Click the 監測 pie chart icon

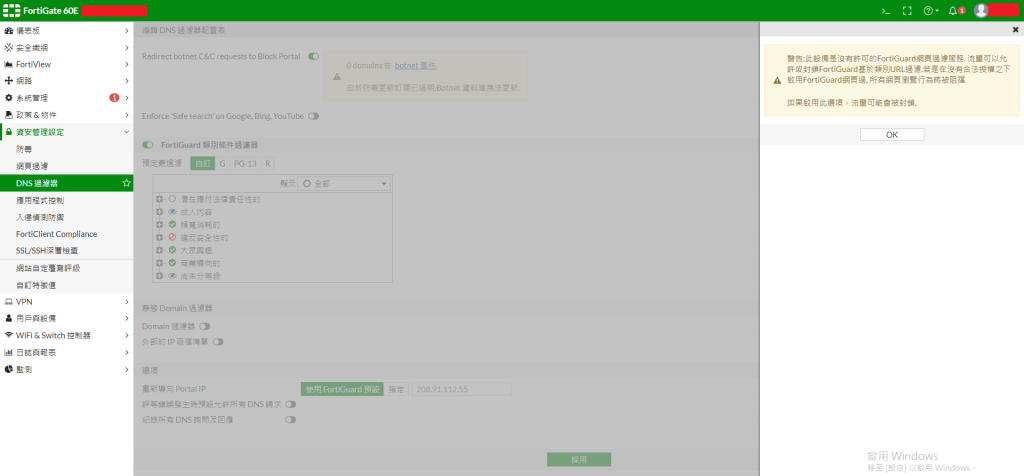(8, 369)
